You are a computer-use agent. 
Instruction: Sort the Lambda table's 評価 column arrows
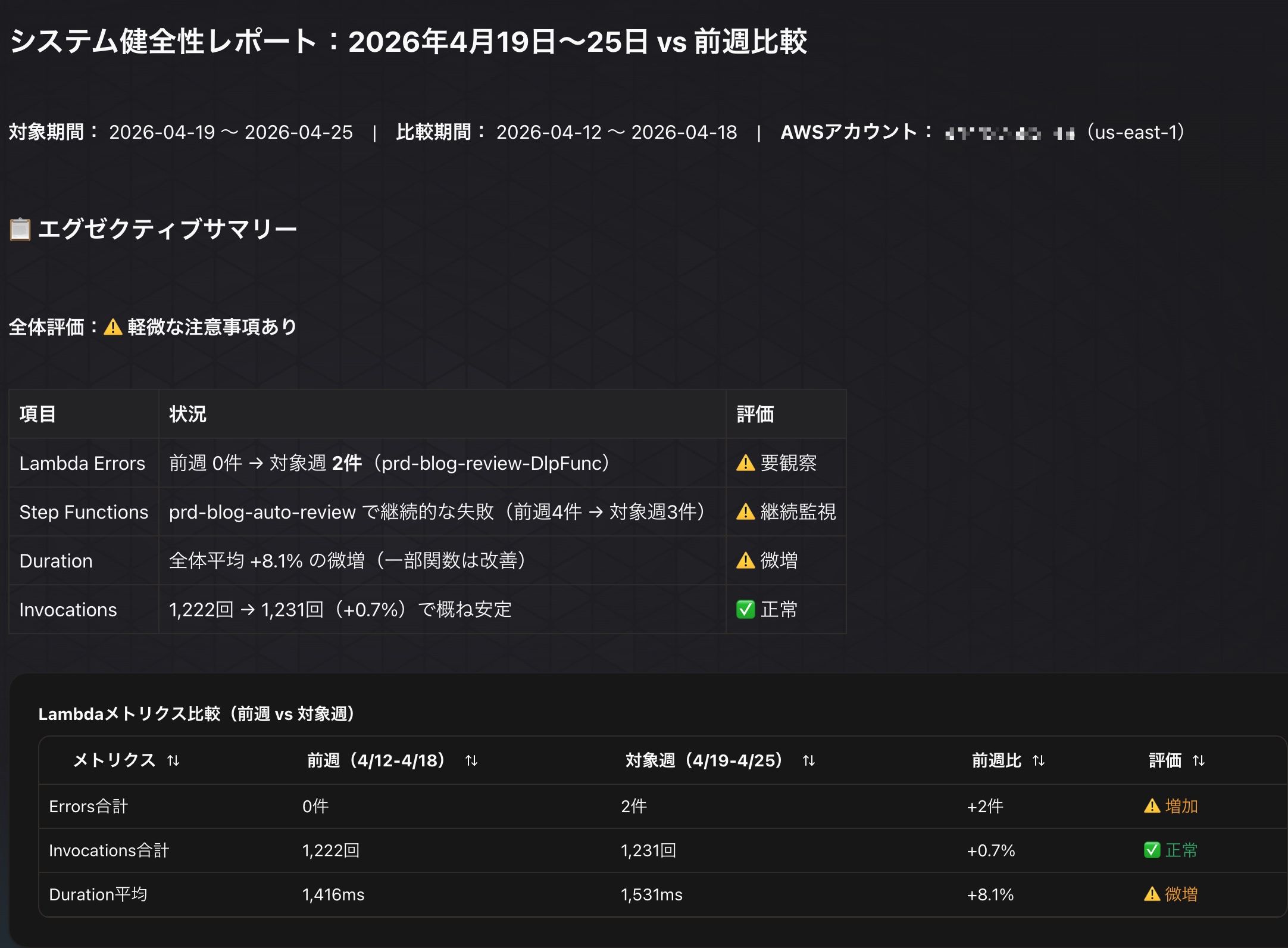[1199, 760]
